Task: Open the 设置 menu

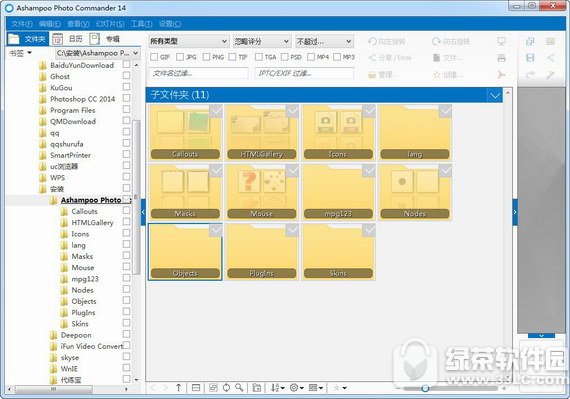Action: [170, 24]
